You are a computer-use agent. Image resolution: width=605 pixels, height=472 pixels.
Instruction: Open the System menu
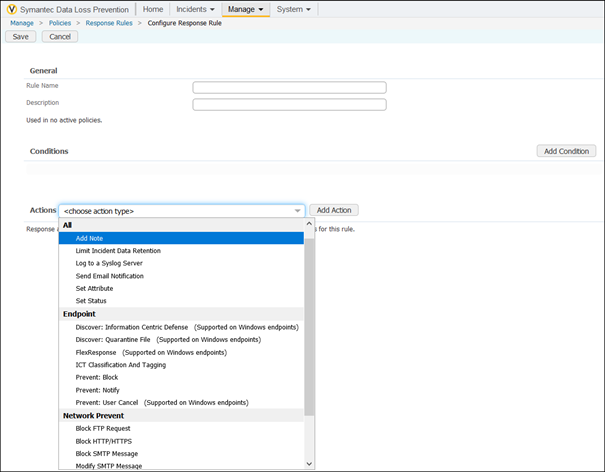[x=294, y=9]
